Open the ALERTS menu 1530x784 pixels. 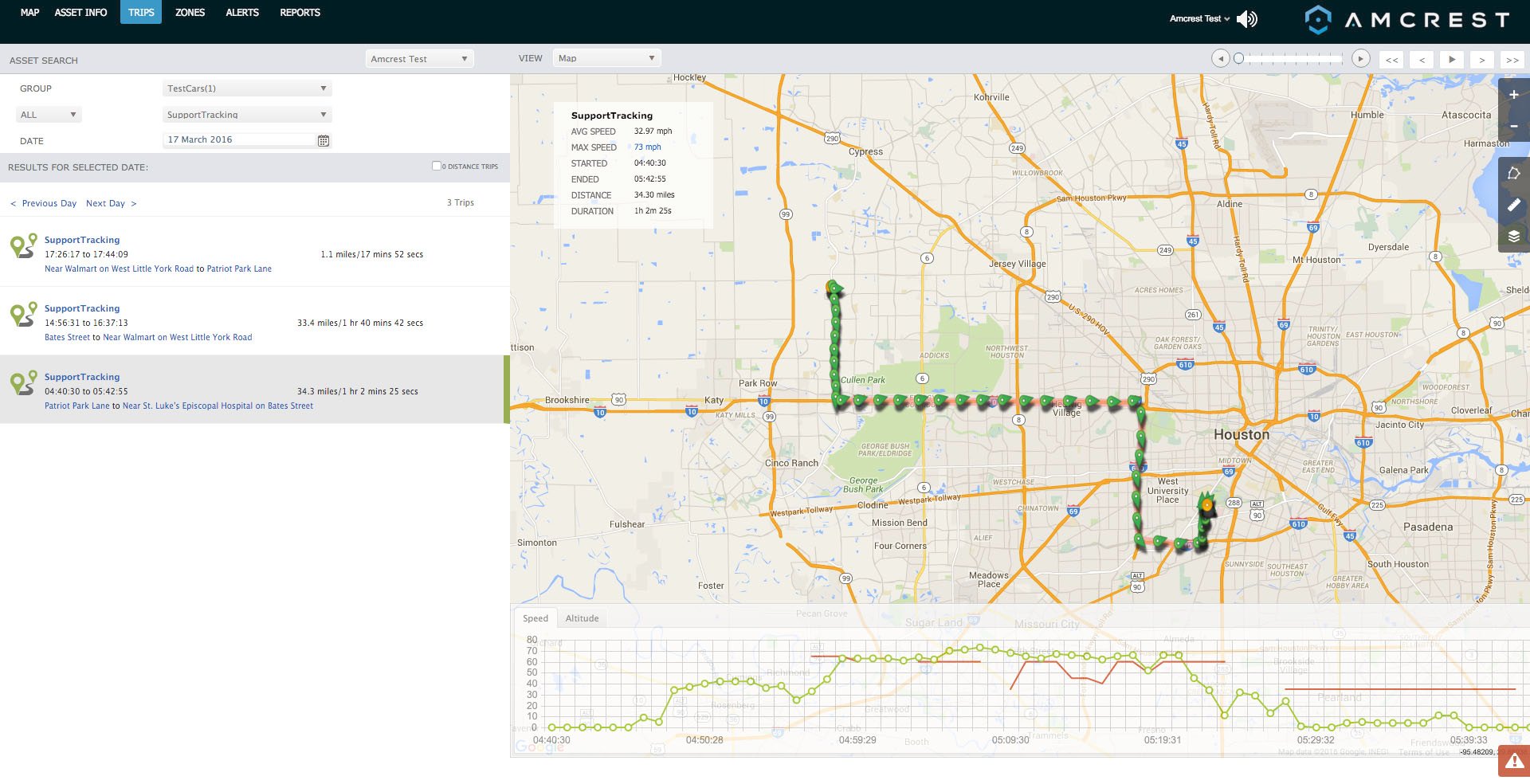point(242,13)
